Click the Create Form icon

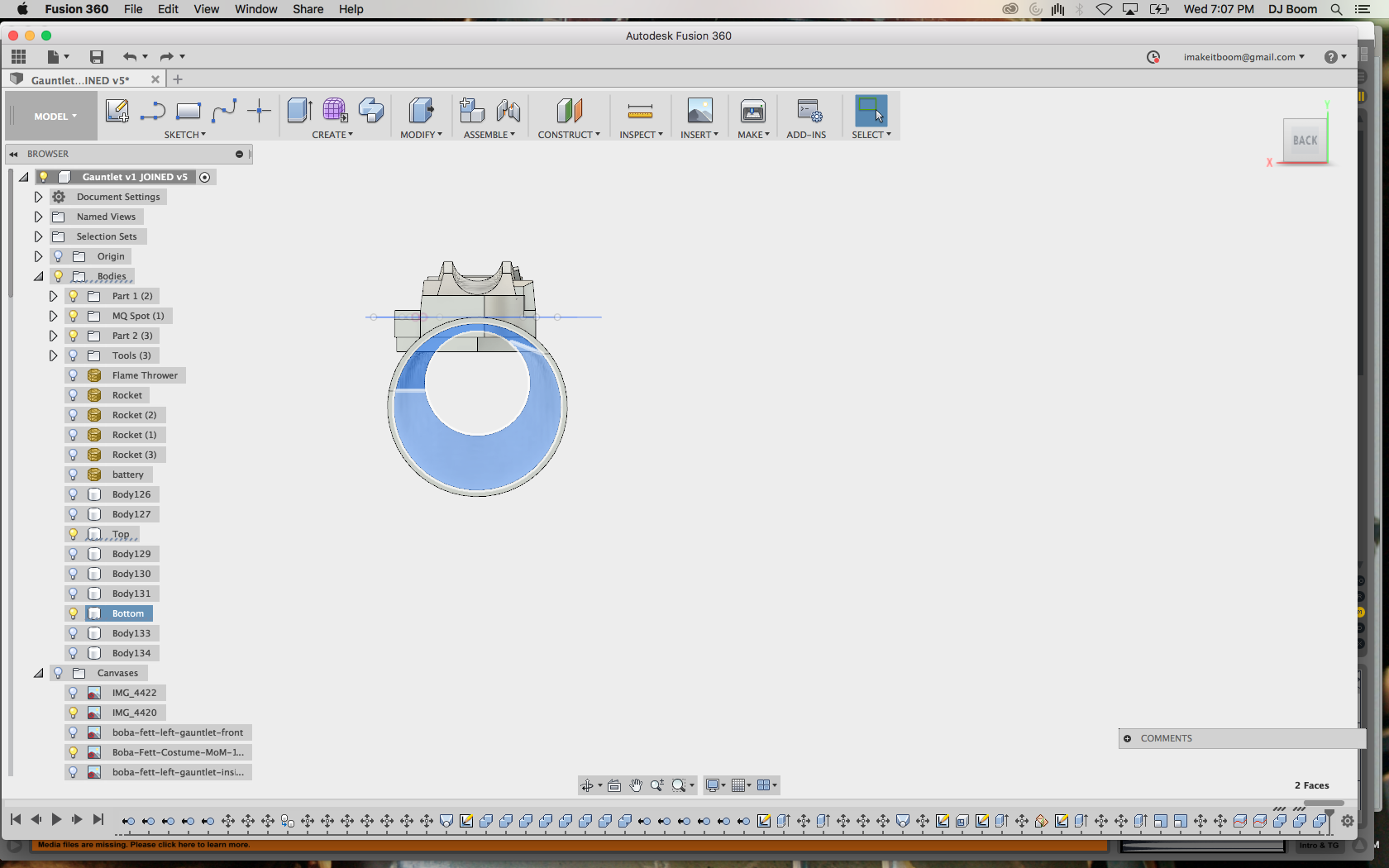[335, 111]
